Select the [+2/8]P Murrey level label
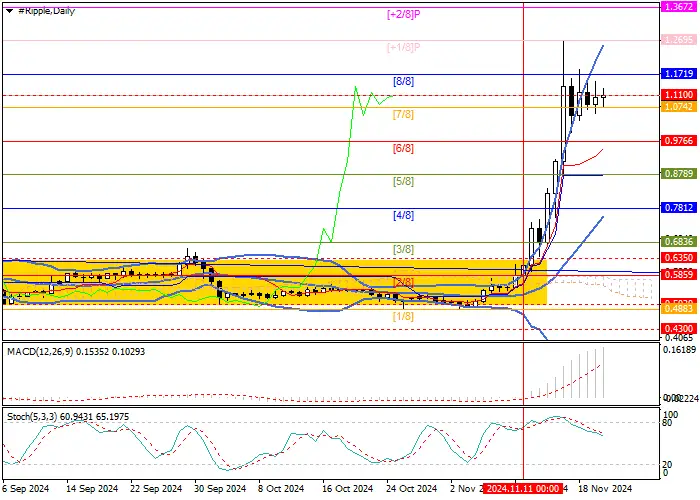 (x=404, y=14)
